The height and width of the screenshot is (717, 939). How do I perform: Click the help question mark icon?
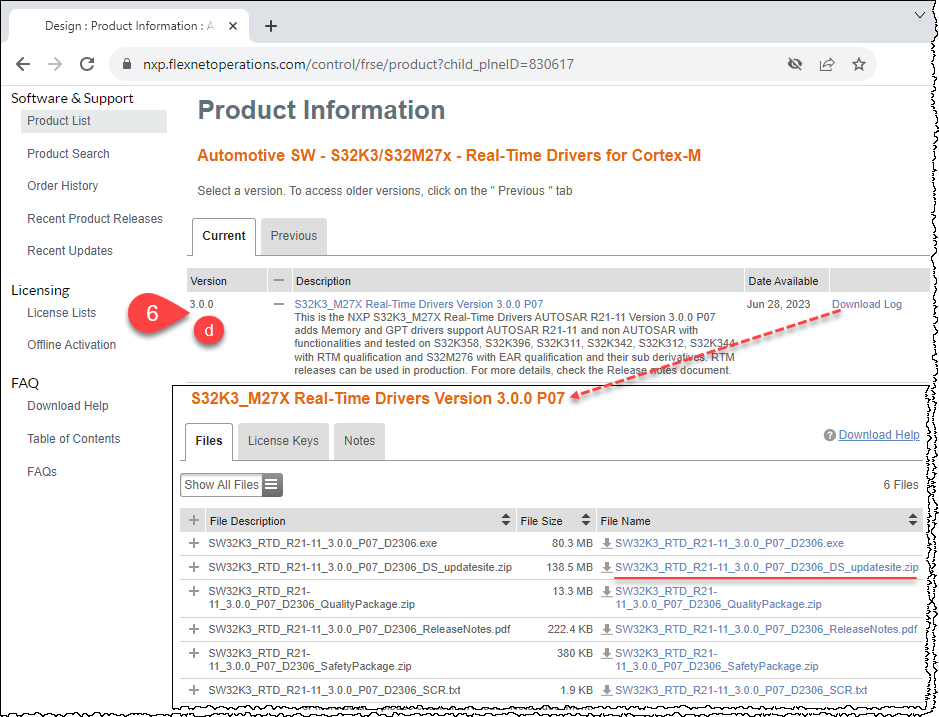click(x=829, y=435)
